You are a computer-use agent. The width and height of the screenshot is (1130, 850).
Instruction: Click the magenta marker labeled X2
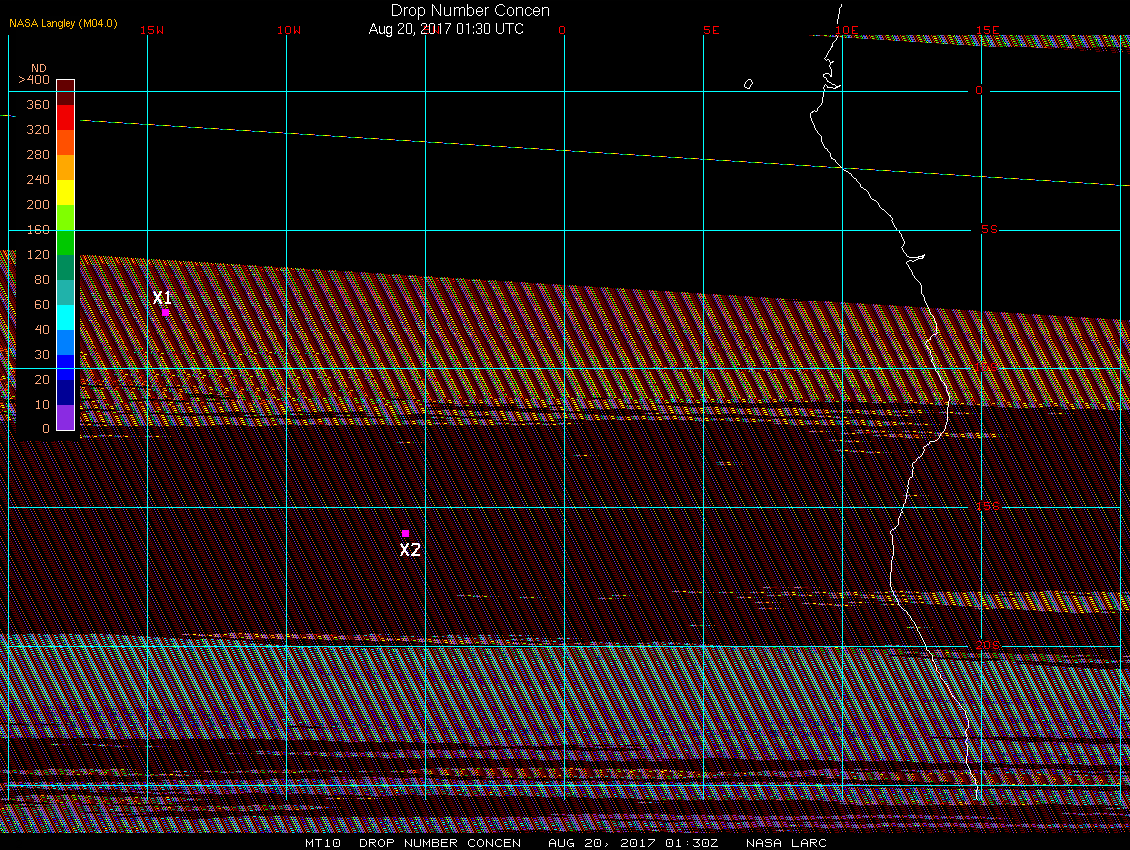click(x=405, y=534)
